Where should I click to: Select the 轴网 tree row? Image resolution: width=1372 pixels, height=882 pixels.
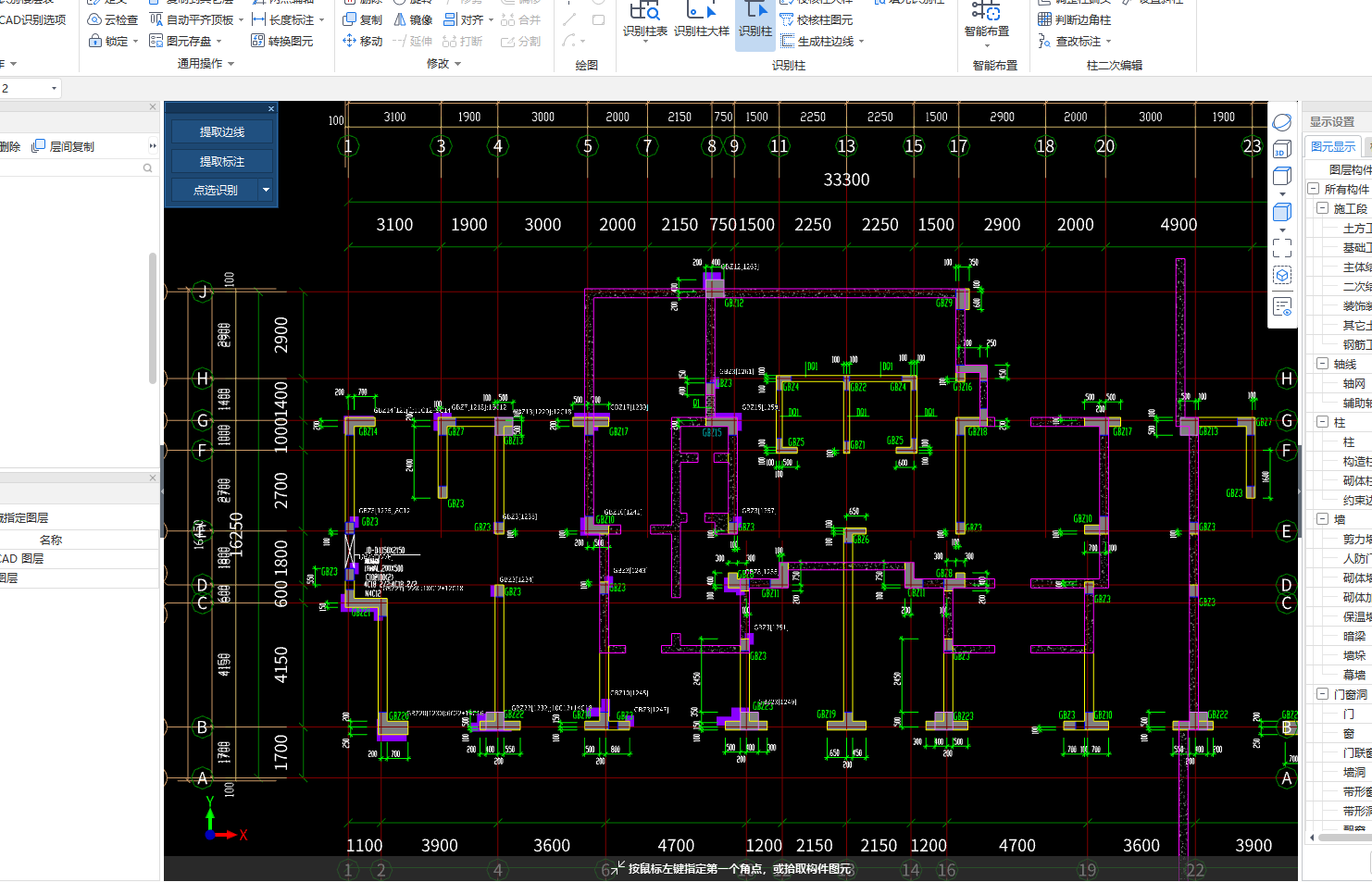[1354, 383]
